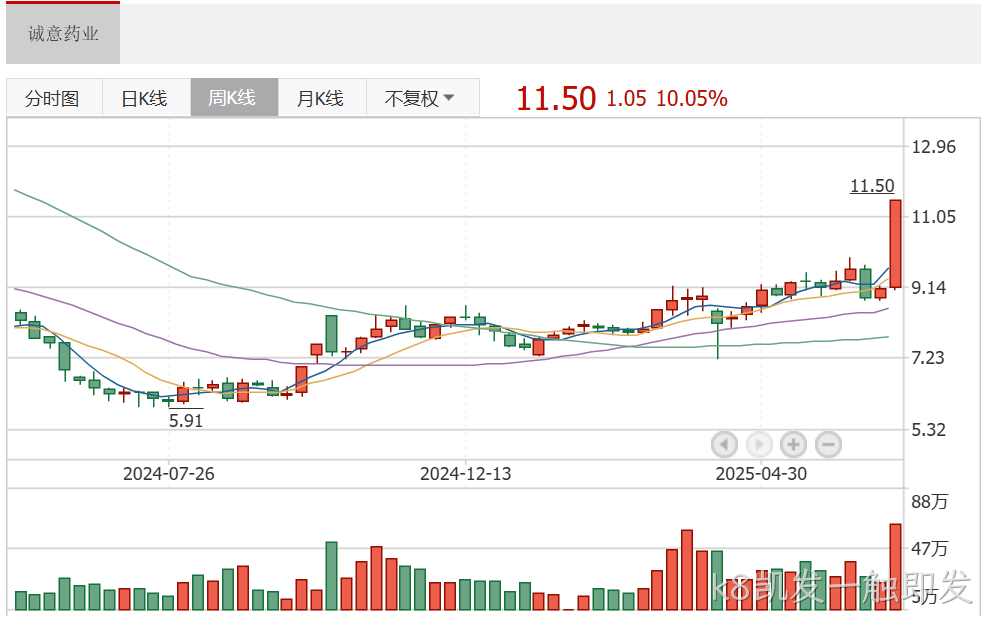Click the 9.14 price axis label
This screenshot has width=988, height=618.
[x=929, y=288]
